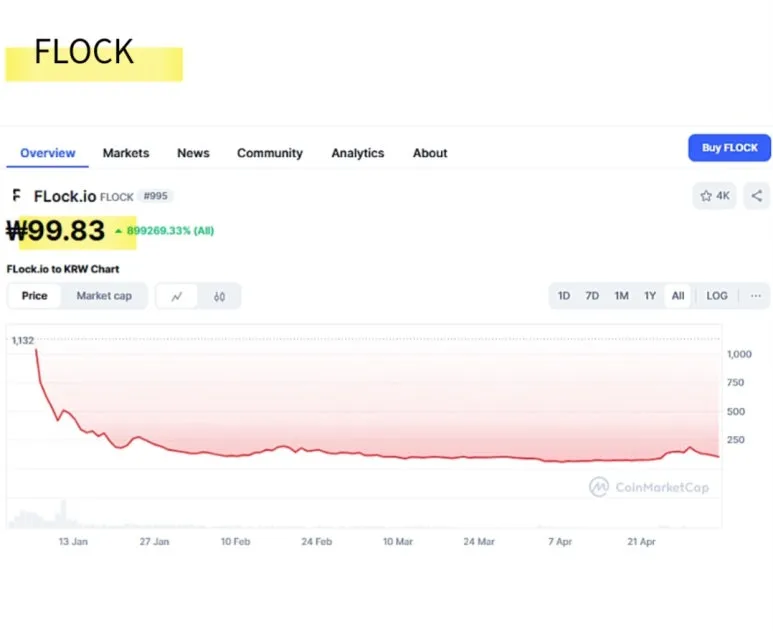Click the #995 rank badge
This screenshot has height=631, width=773.
[x=155, y=196]
